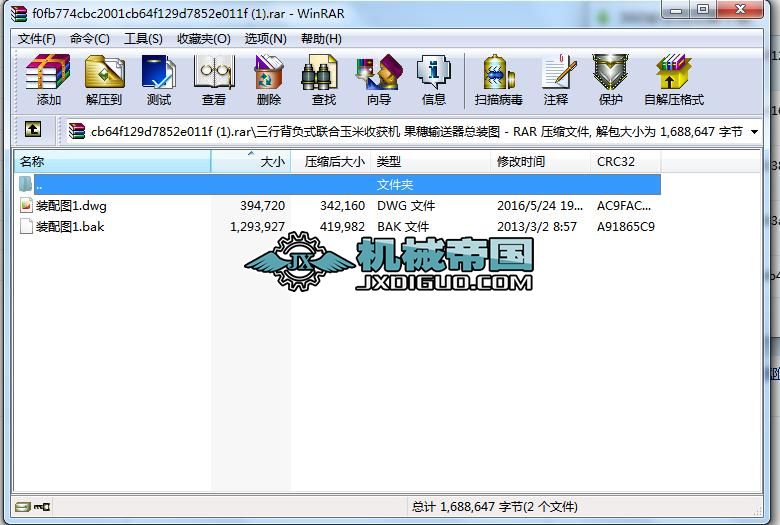
Task: Sort by the 类型 column header
Action: tap(431, 162)
